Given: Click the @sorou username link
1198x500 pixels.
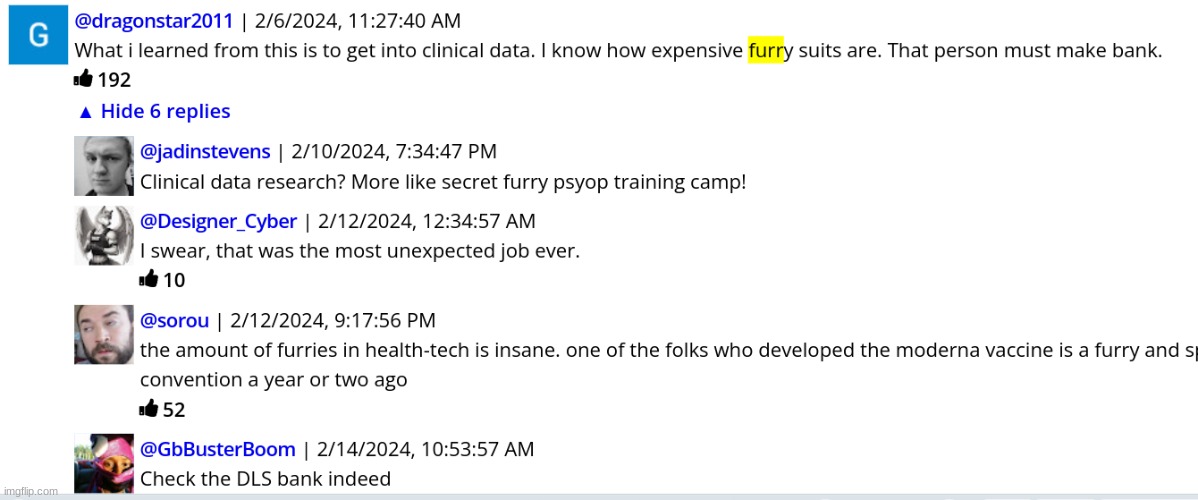Looking at the screenshot, I should pyautogui.click(x=174, y=320).
